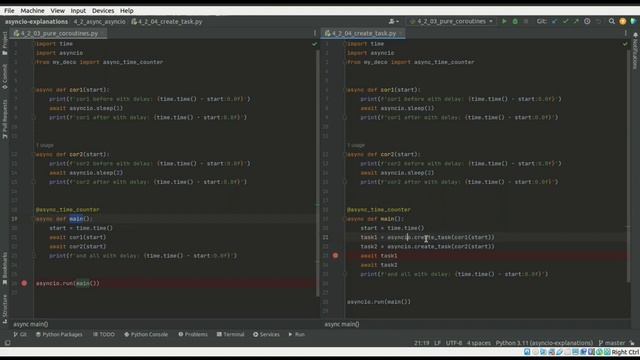Image resolution: width=640 pixels, height=360 pixels.
Task: Click right editor inspection checkmark
Action: pos(625,44)
